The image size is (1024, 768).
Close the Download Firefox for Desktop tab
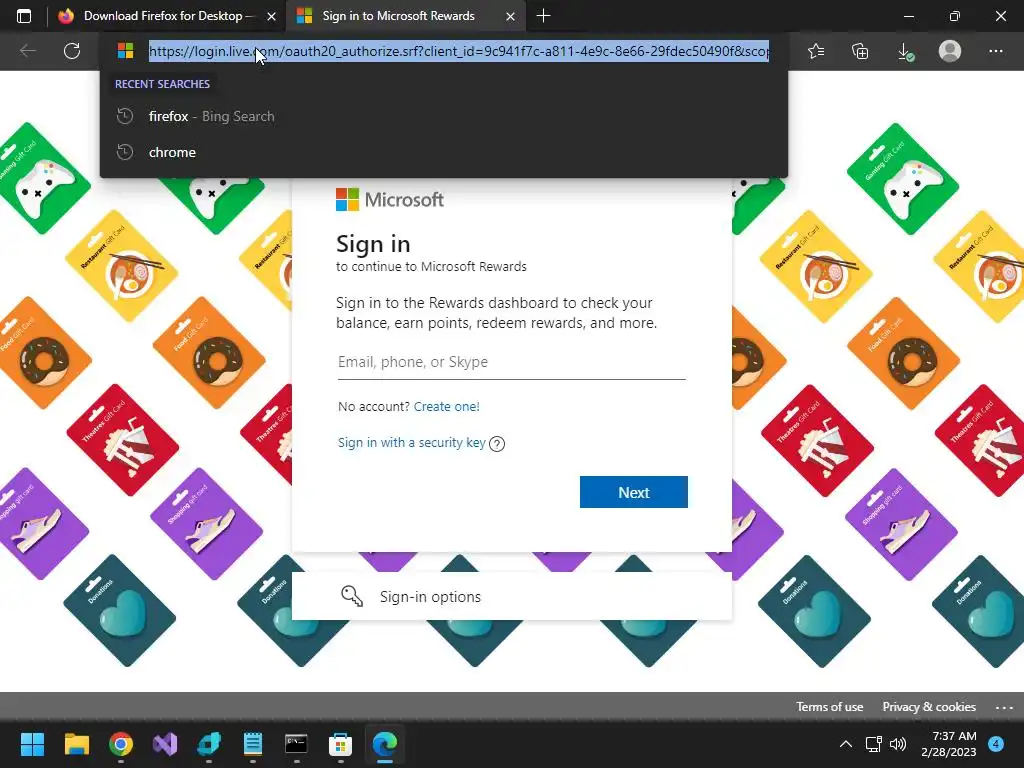271,16
